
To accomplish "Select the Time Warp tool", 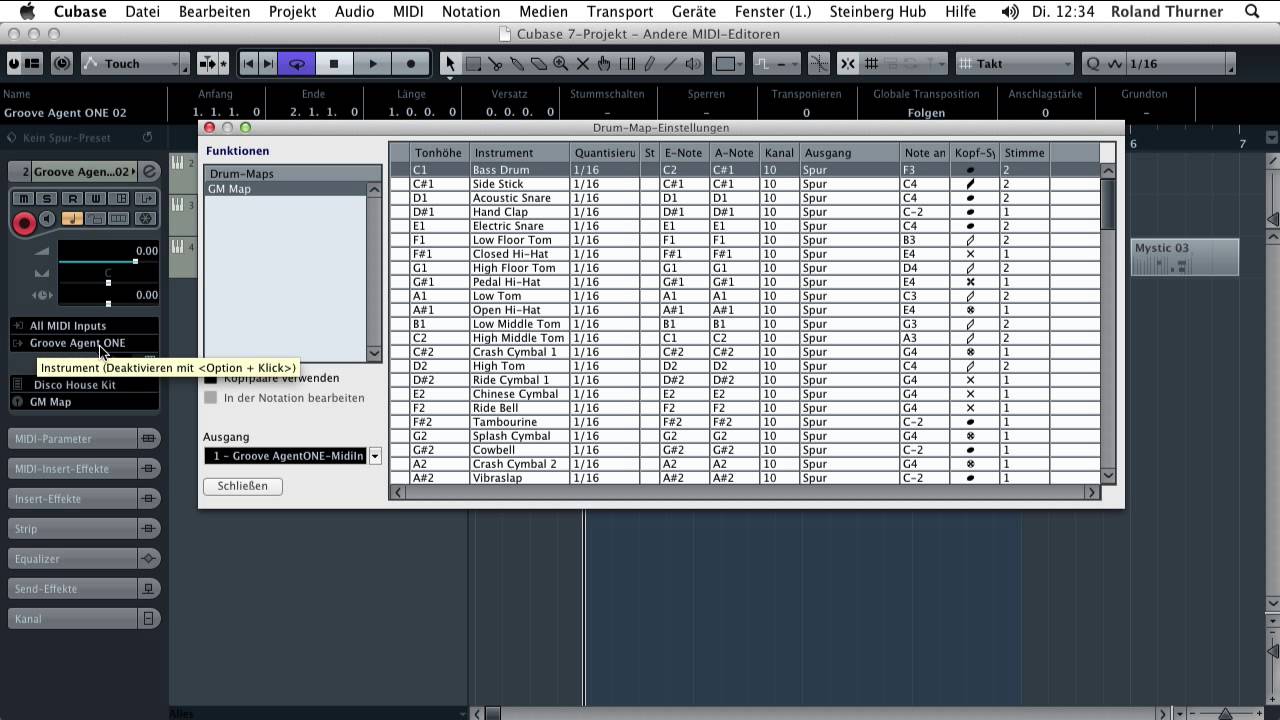I will click(627, 64).
